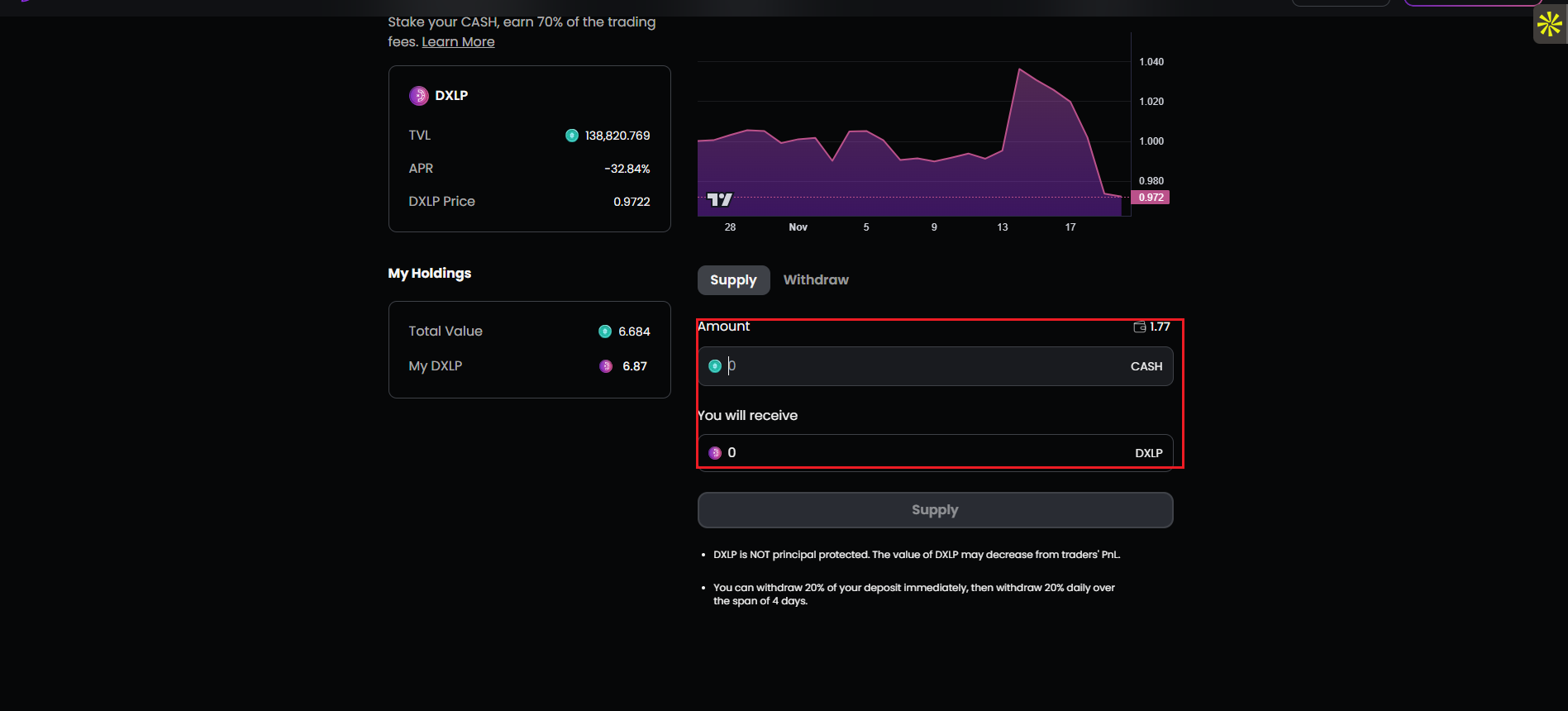The image size is (1568, 711).
Task: Click the TradingView logo on the chart
Action: pyautogui.click(x=719, y=199)
